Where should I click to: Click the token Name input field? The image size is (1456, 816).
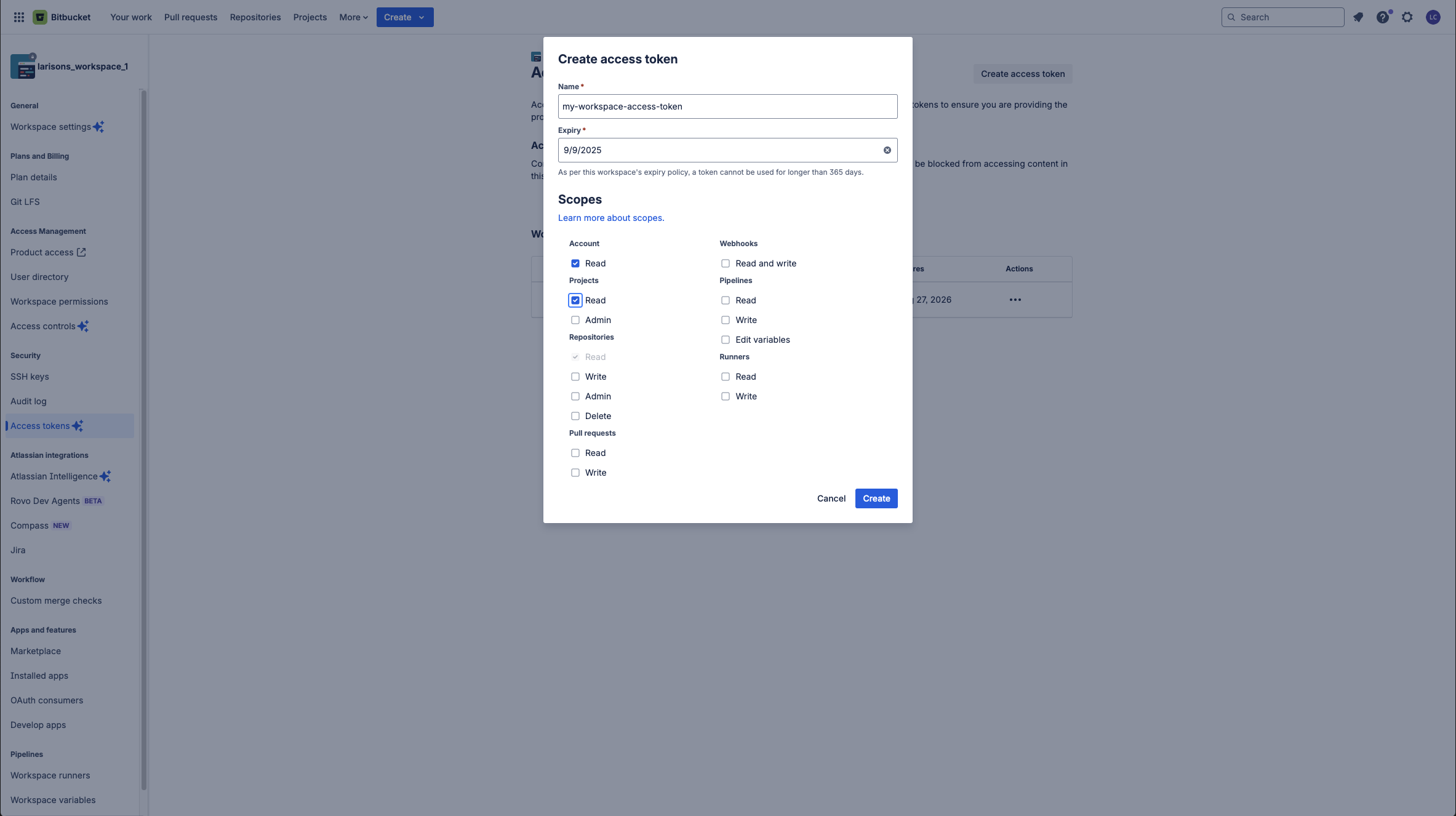click(x=727, y=106)
